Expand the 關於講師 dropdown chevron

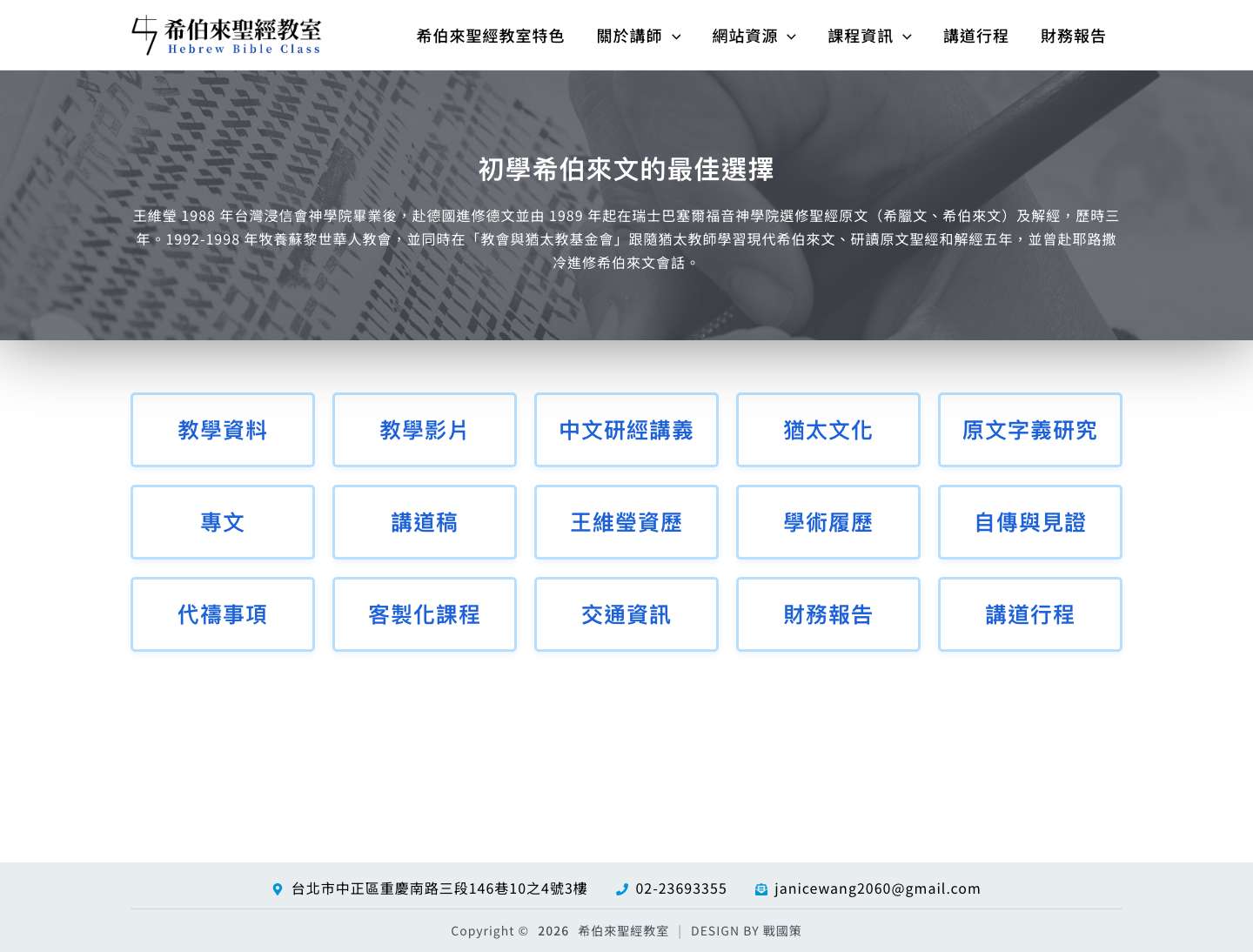676,37
